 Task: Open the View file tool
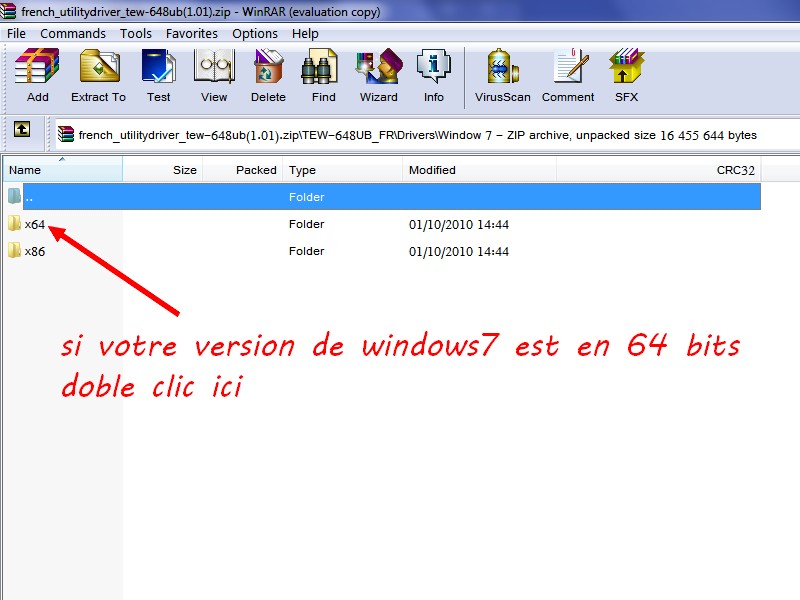(x=214, y=75)
